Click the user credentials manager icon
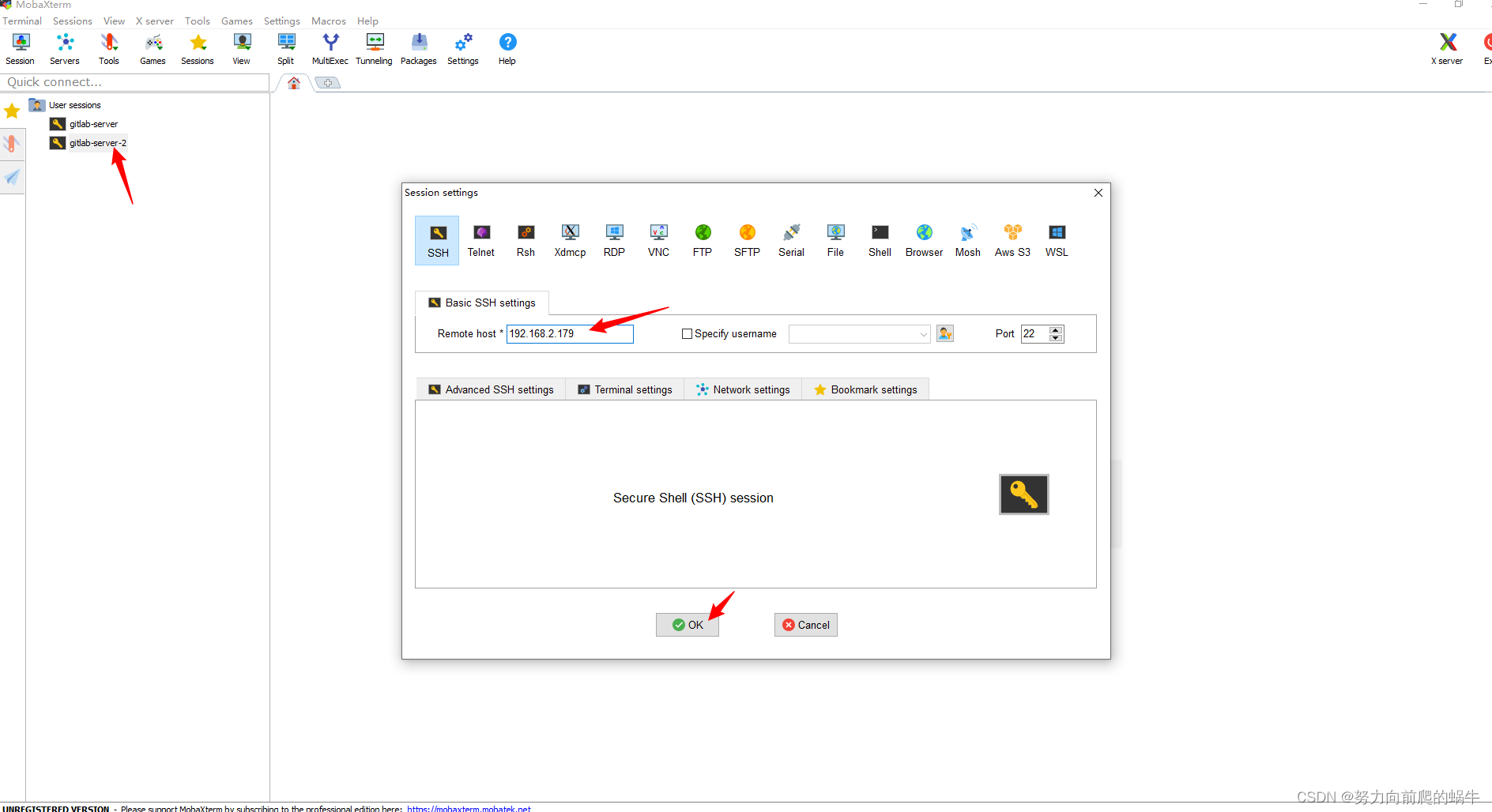This screenshot has height=812, width=1492. [x=945, y=333]
